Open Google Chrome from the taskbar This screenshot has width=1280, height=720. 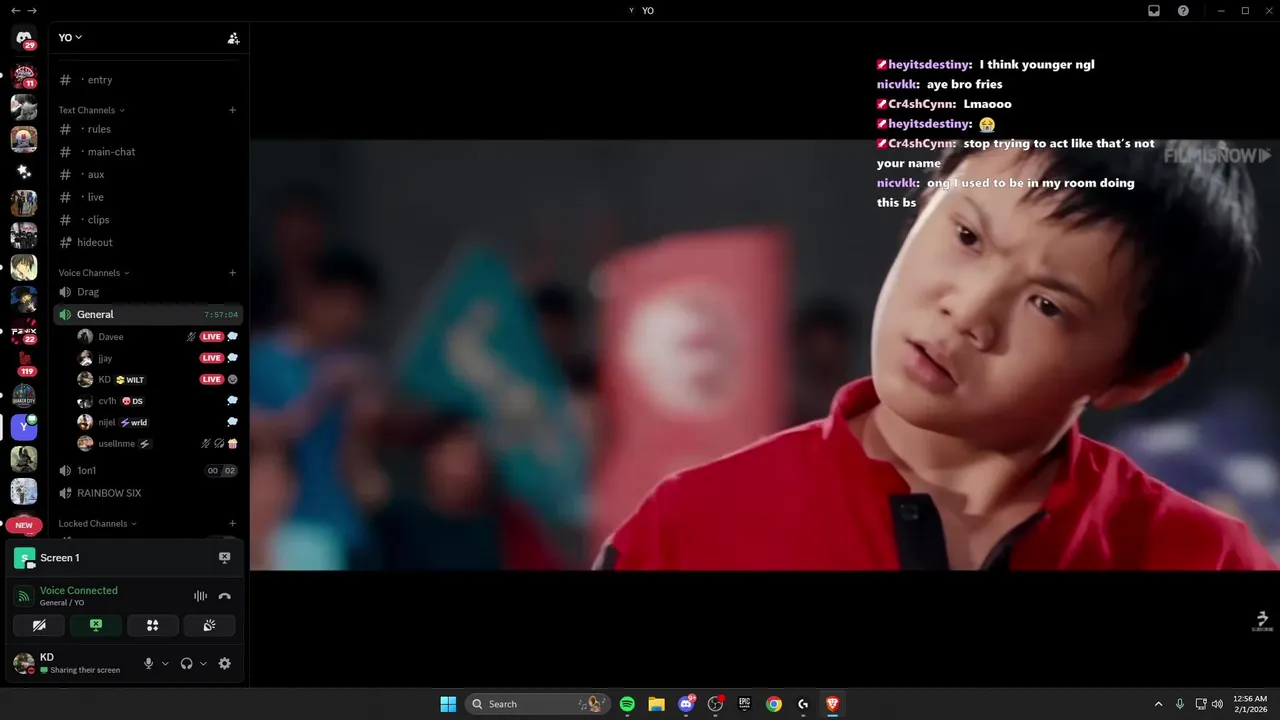[774, 704]
